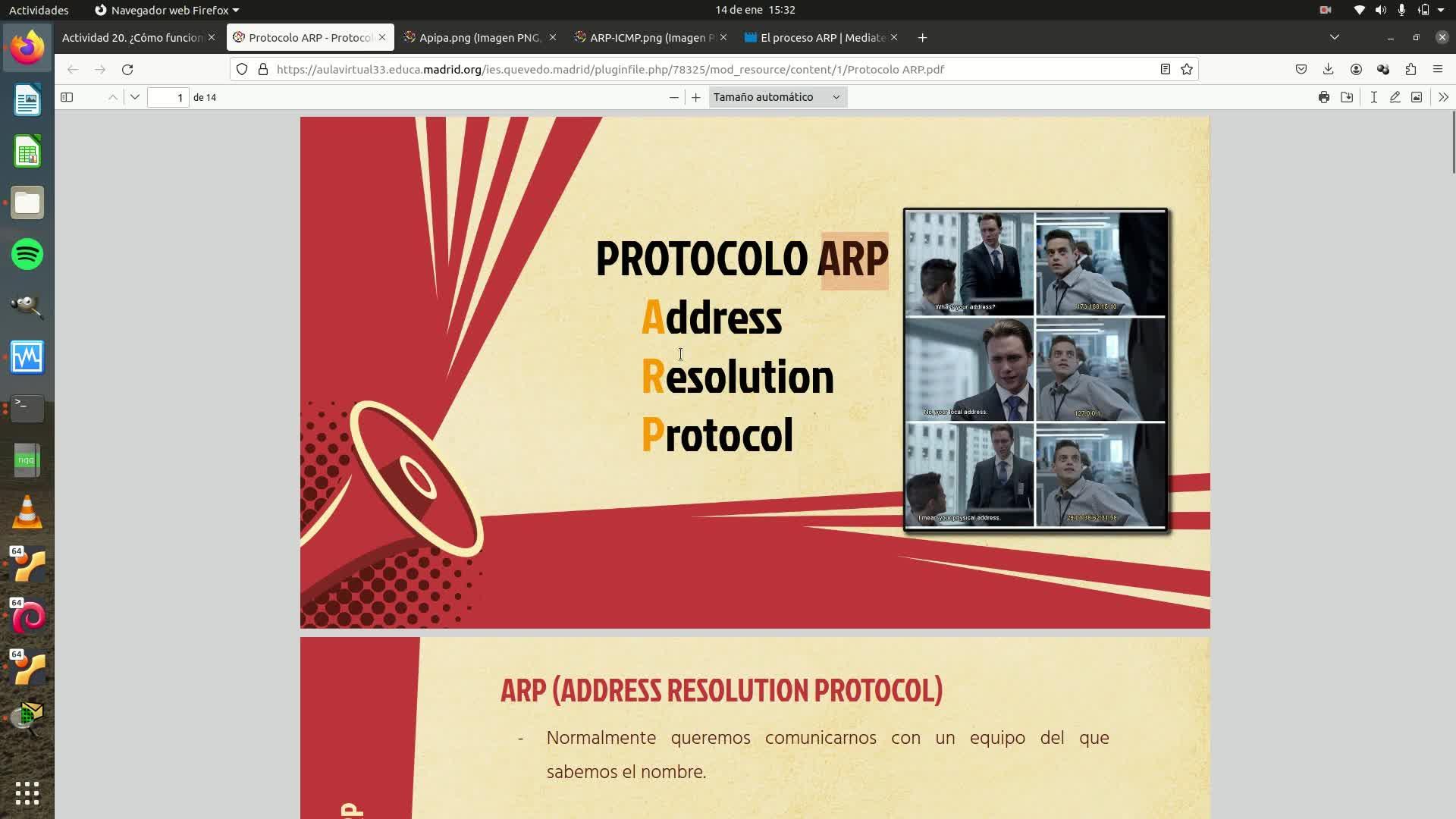This screenshot has width=1456, height=819.
Task: Print the PDF document
Action: pos(1323,97)
